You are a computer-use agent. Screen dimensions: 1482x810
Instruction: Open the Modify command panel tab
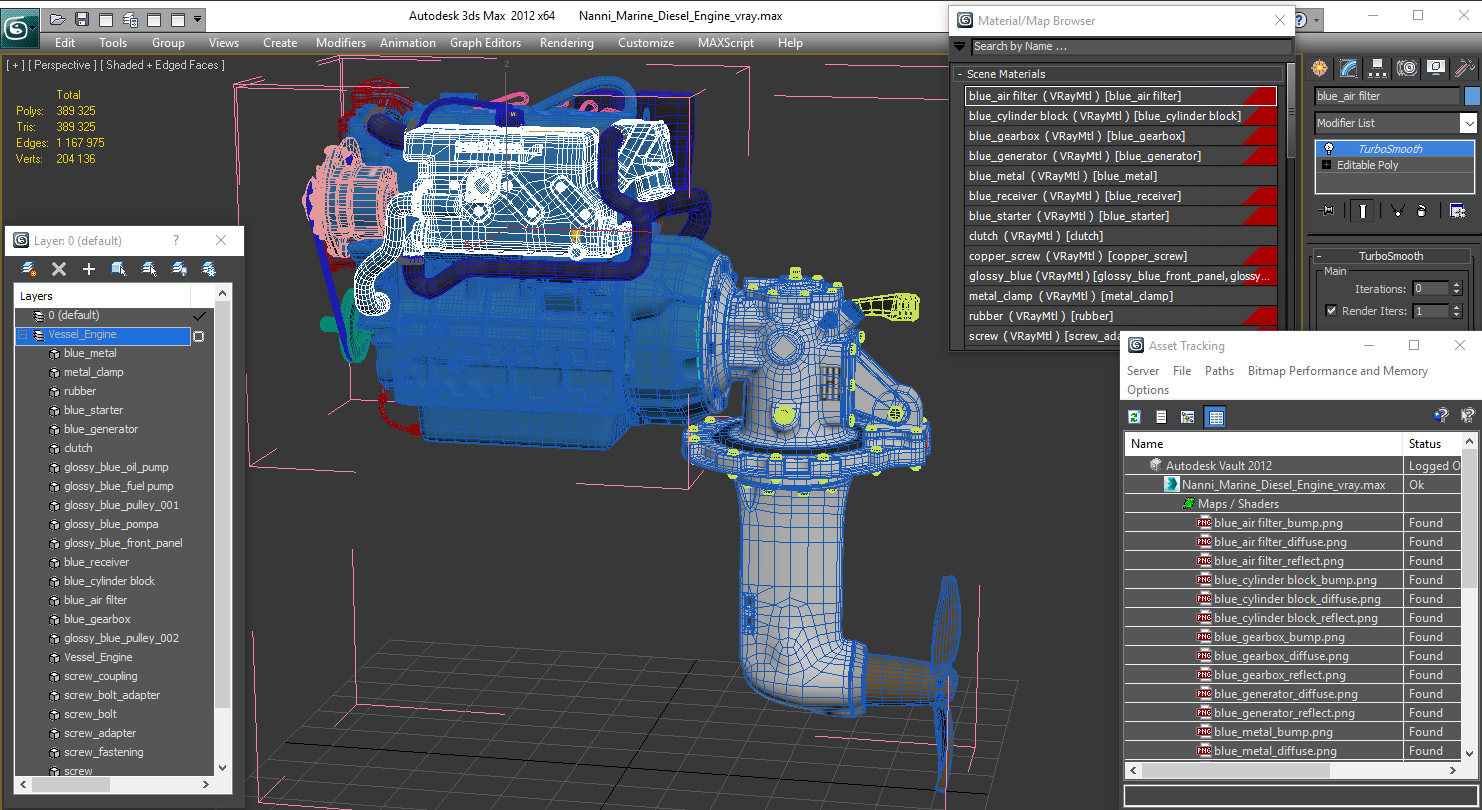(x=1349, y=68)
